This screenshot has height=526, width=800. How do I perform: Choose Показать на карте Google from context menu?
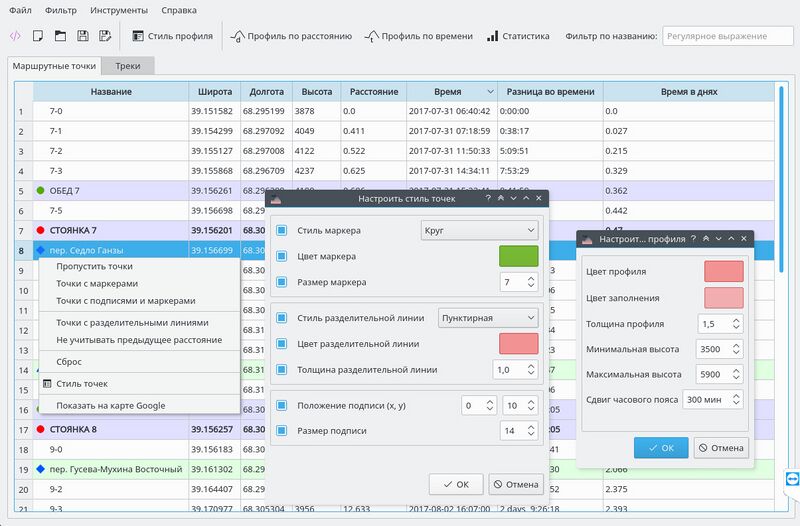110,405
